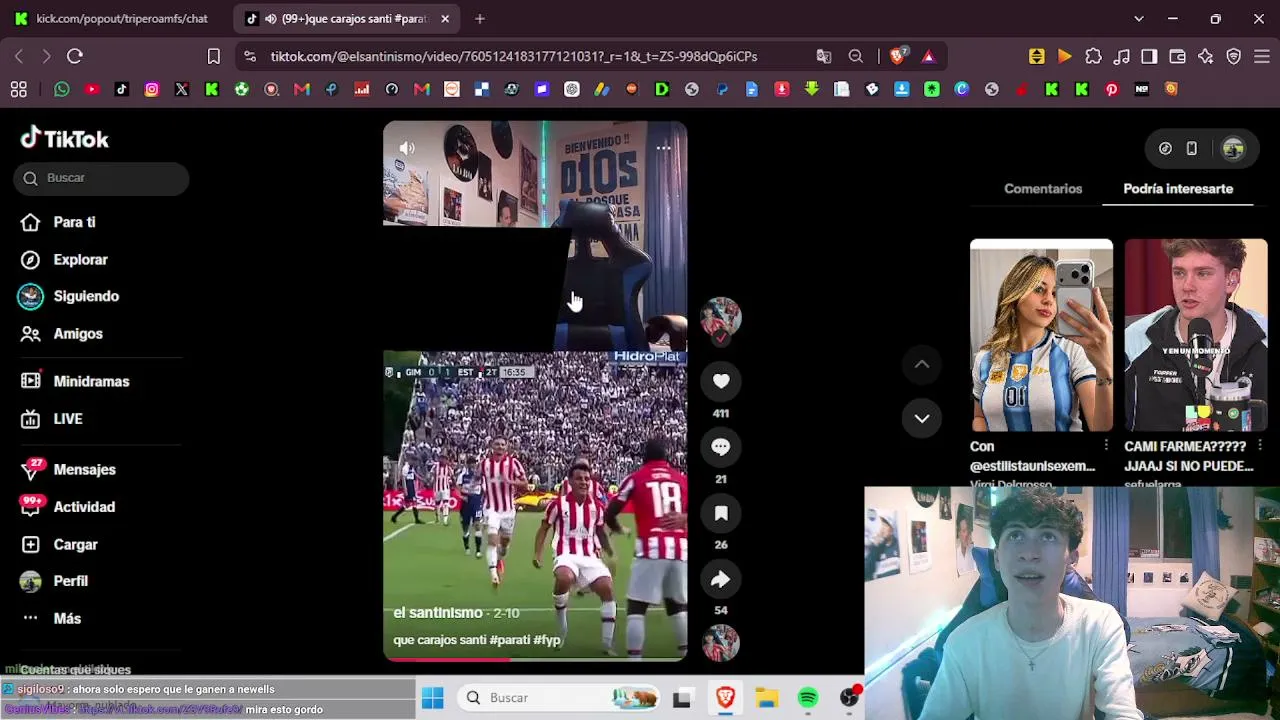1280x720 pixels.
Task: Open the profile avatar in top-right pill
Action: pyautogui.click(x=1233, y=149)
